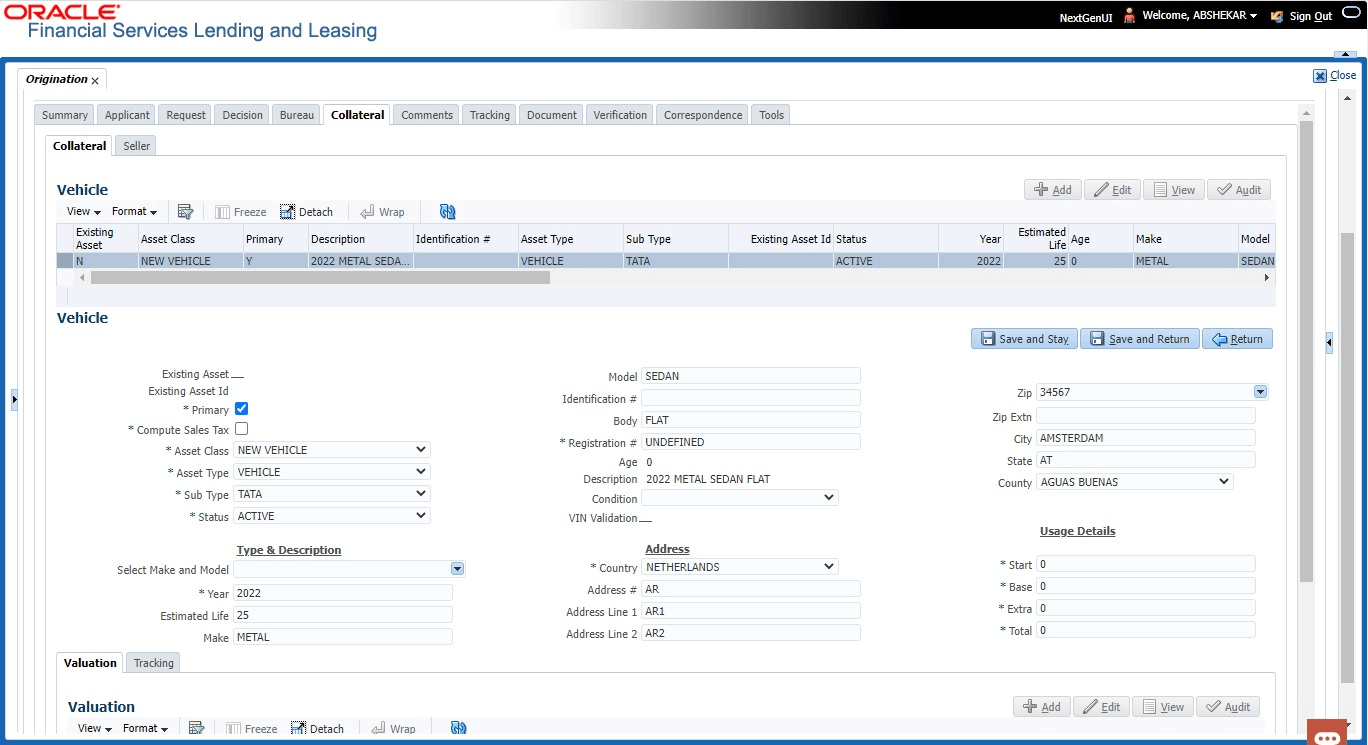
Task: Click the Sign Out icon in header
Action: pos(1277,16)
